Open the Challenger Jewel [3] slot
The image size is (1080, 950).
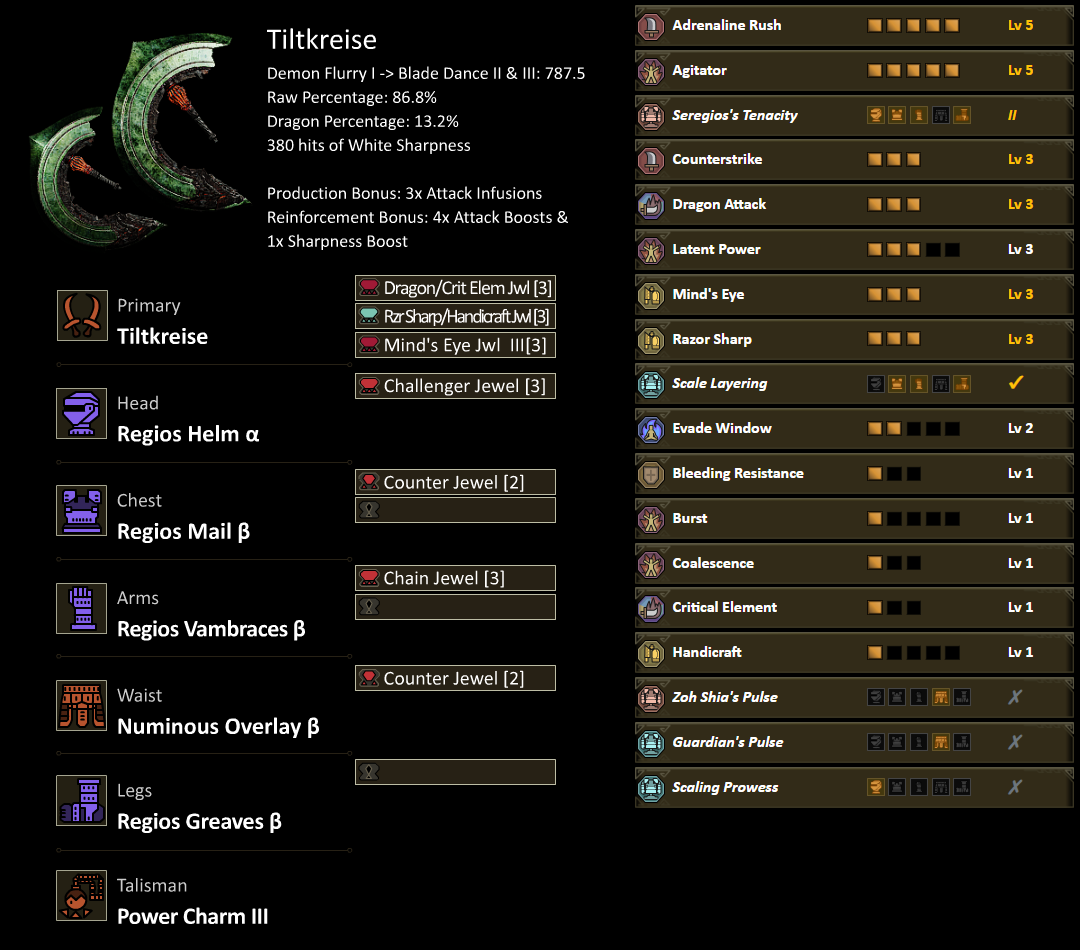pyautogui.click(x=455, y=386)
